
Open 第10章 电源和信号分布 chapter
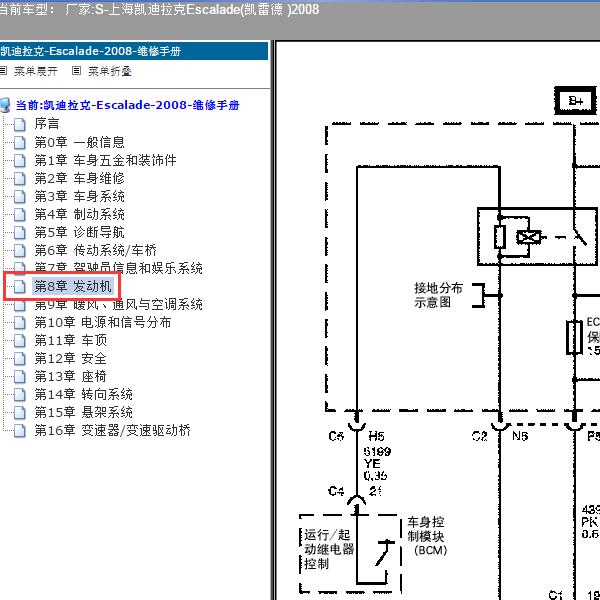coord(103,322)
